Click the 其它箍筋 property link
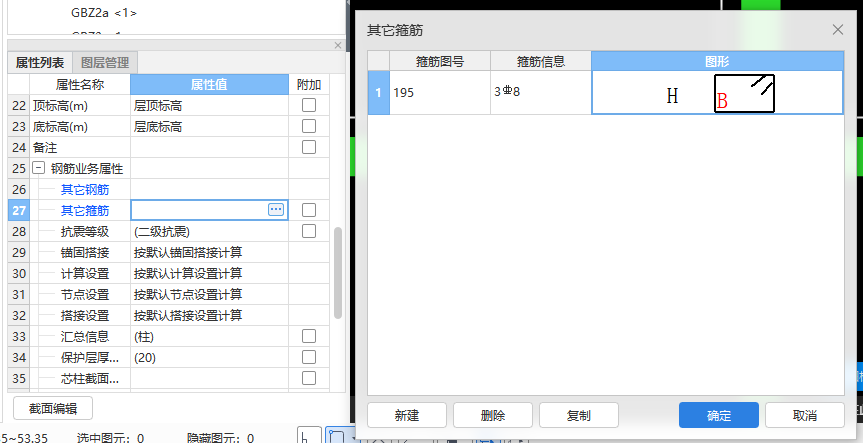The width and height of the screenshot is (863, 443). pos(85,211)
